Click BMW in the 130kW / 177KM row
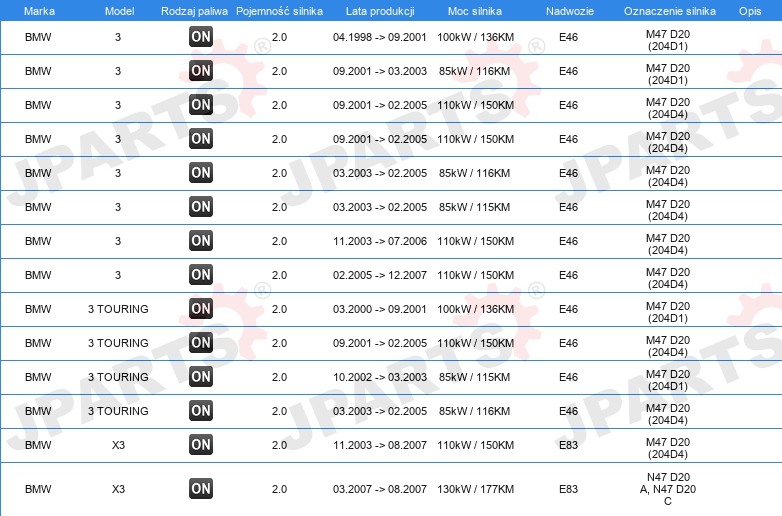Image resolution: width=782 pixels, height=516 pixels. 38,490
